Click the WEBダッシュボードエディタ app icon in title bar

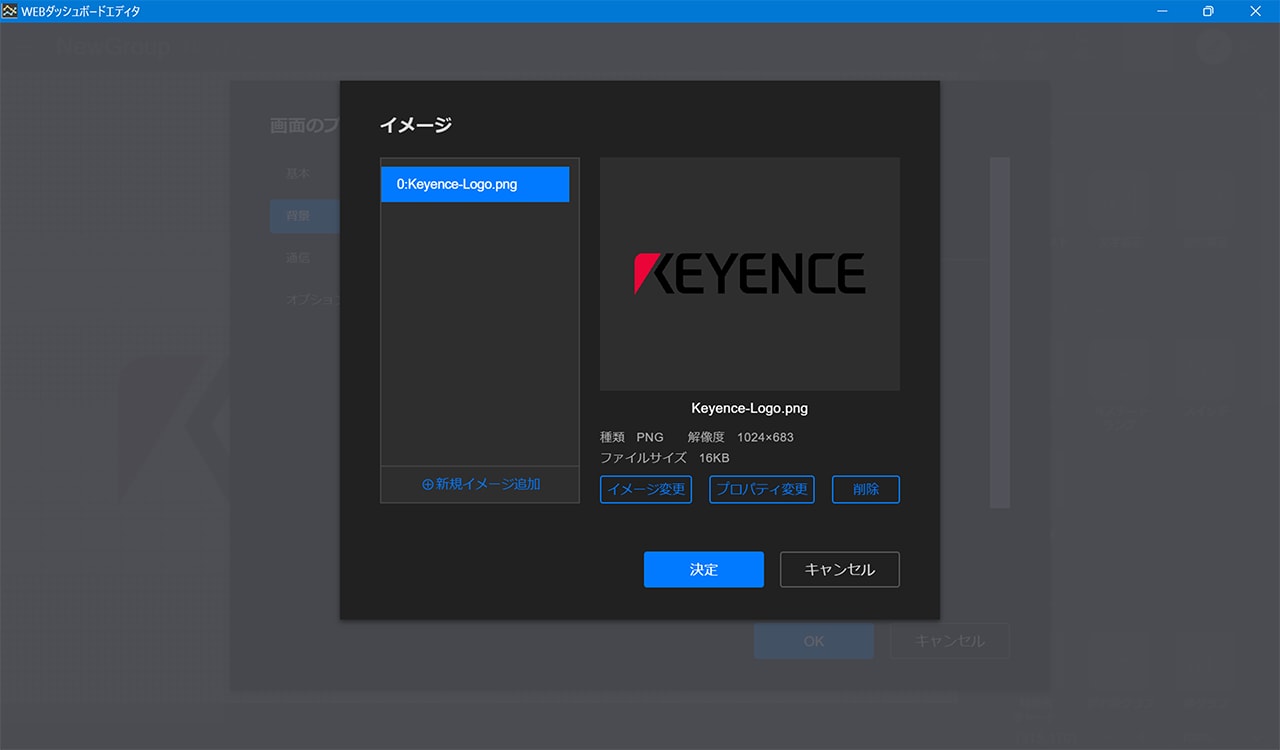tap(11, 11)
